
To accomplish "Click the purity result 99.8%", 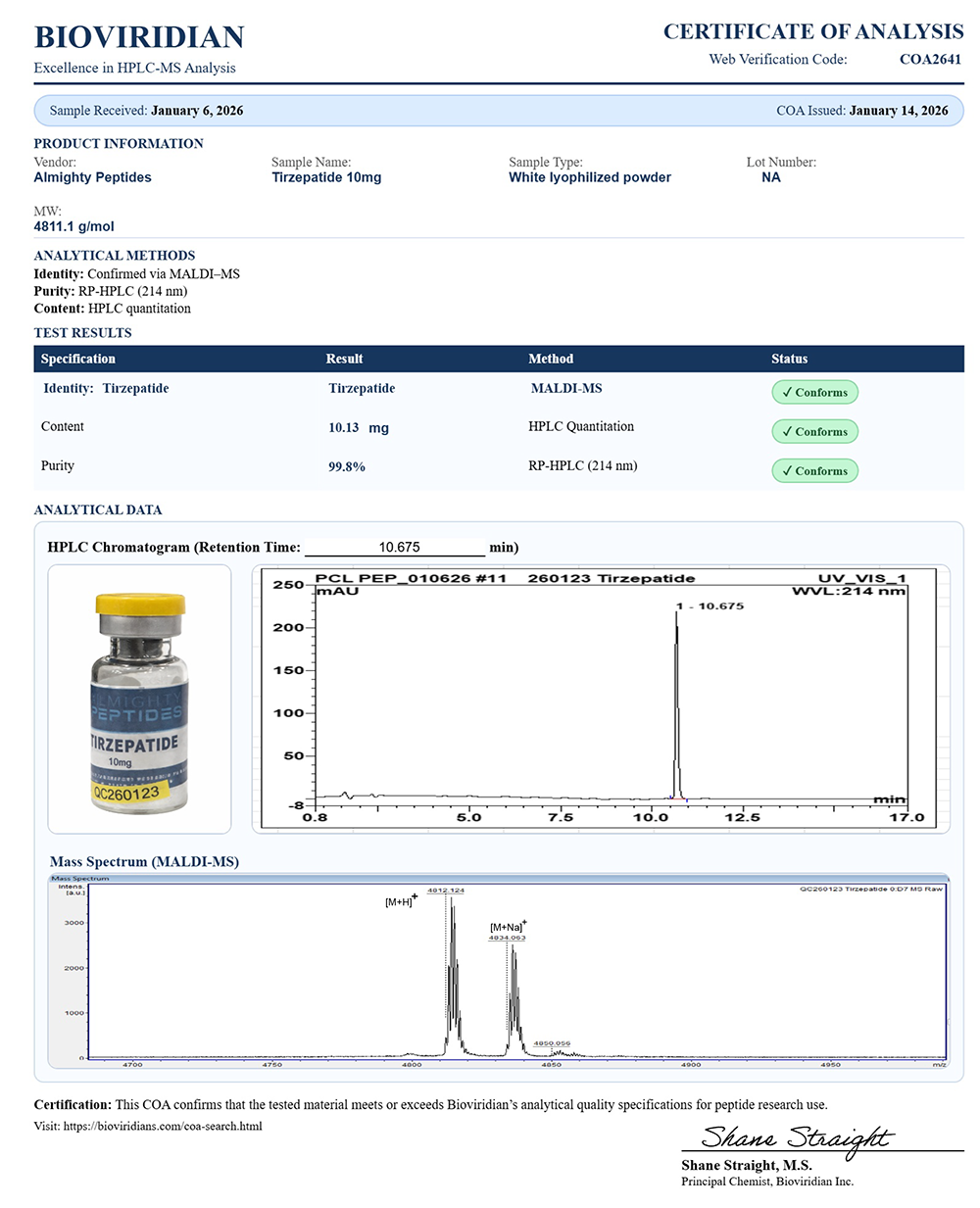I will [x=347, y=467].
